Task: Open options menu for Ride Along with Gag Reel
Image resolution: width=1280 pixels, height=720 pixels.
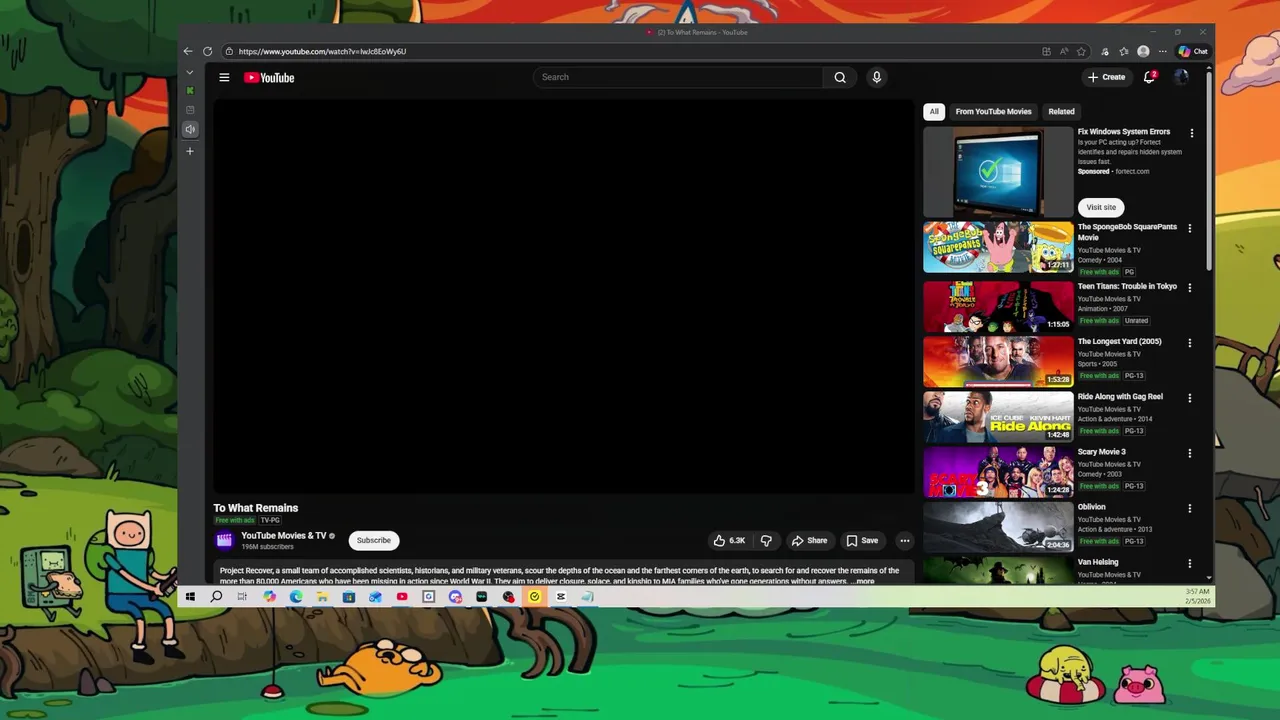Action: coord(1190,398)
